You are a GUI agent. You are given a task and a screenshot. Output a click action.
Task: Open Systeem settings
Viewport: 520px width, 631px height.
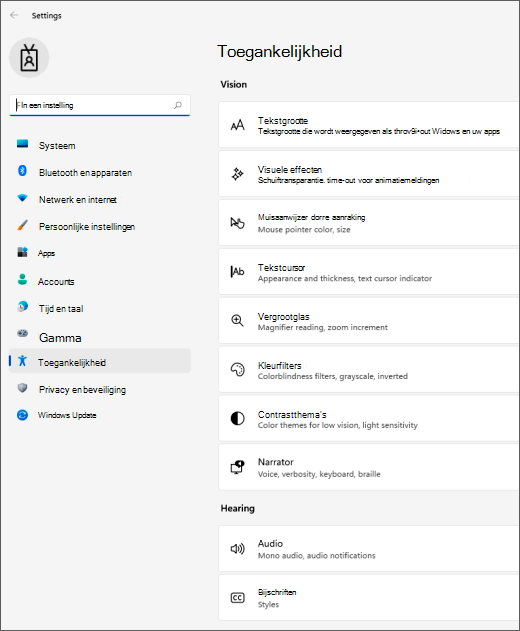(100, 145)
